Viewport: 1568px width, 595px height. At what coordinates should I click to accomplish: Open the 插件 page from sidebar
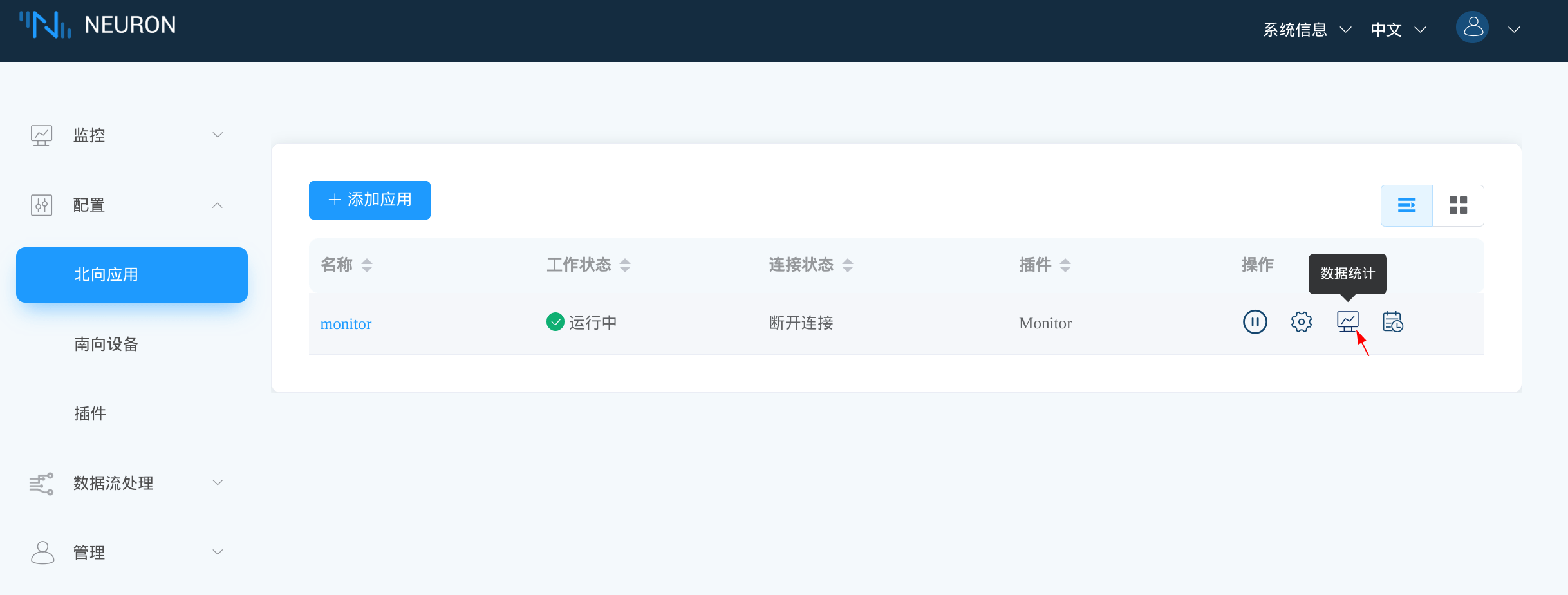click(x=90, y=413)
